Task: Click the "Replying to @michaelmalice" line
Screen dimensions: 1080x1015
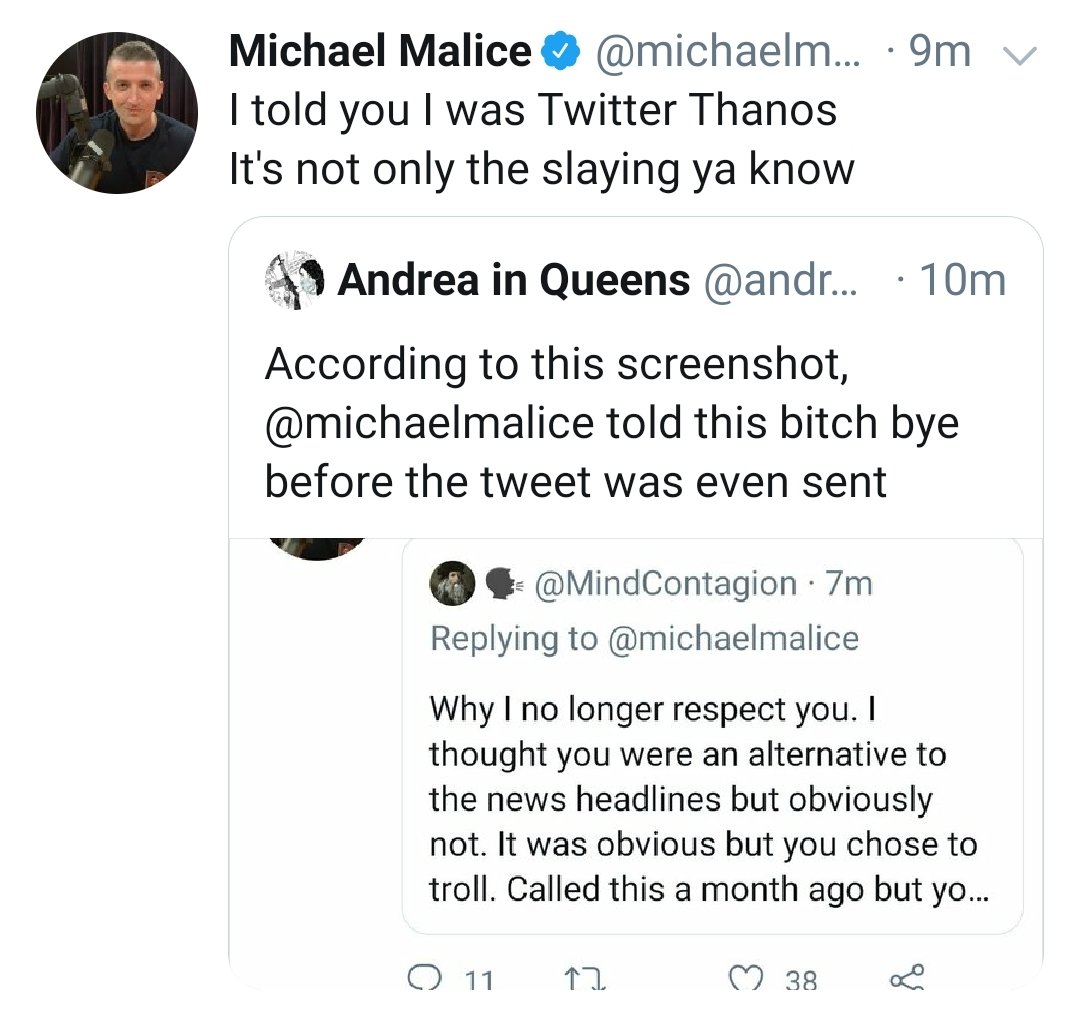Action: click(x=644, y=639)
